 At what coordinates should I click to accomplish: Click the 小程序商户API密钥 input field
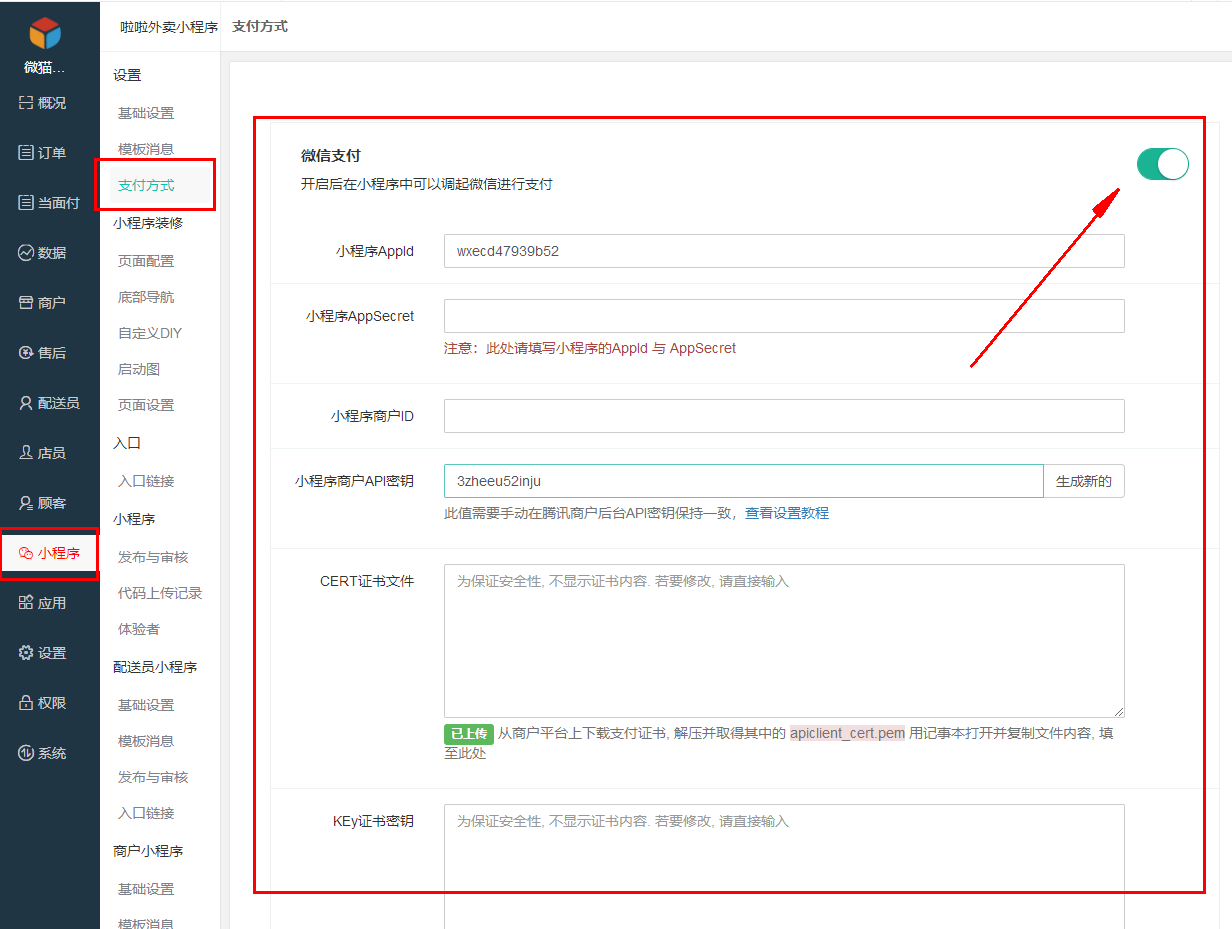click(x=744, y=481)
